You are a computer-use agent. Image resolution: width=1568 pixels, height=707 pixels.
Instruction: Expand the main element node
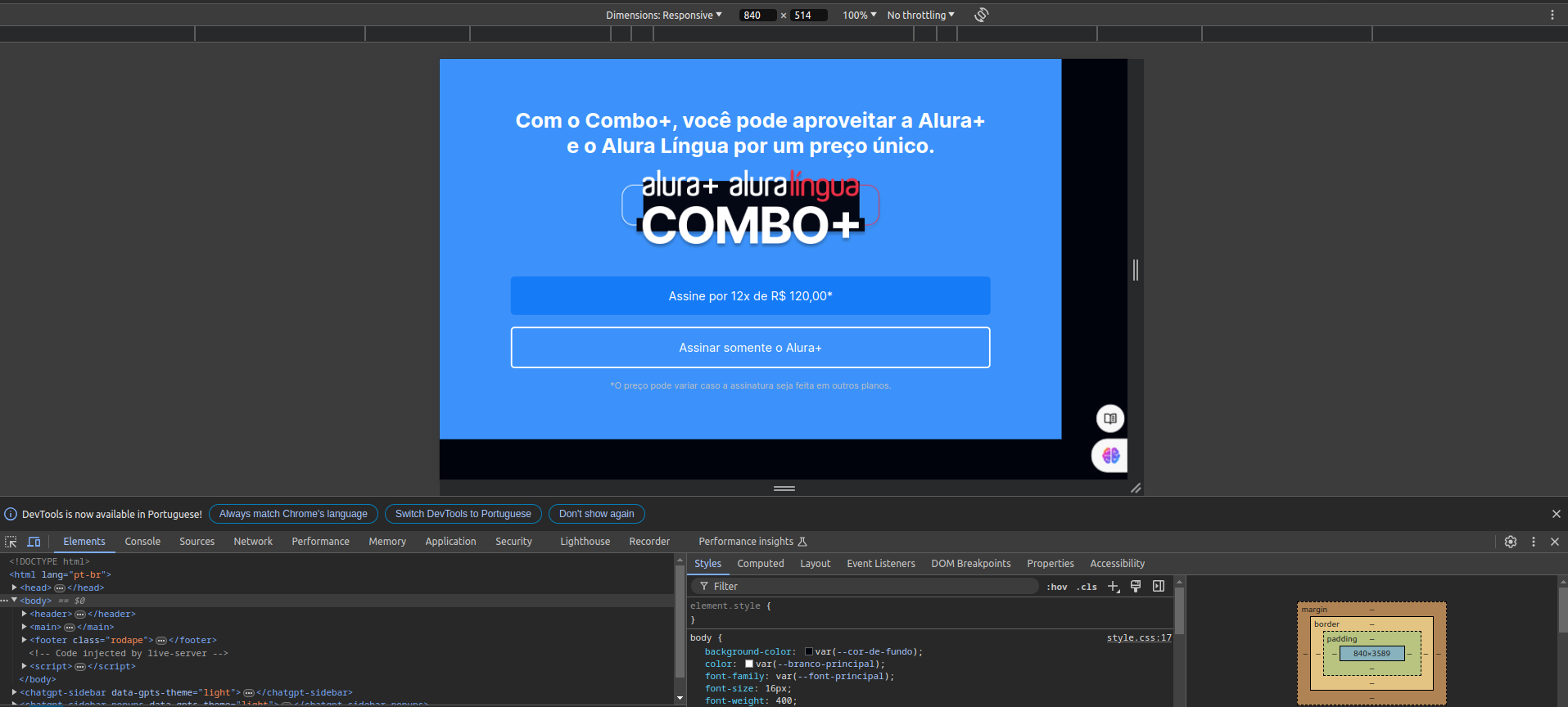24,627
